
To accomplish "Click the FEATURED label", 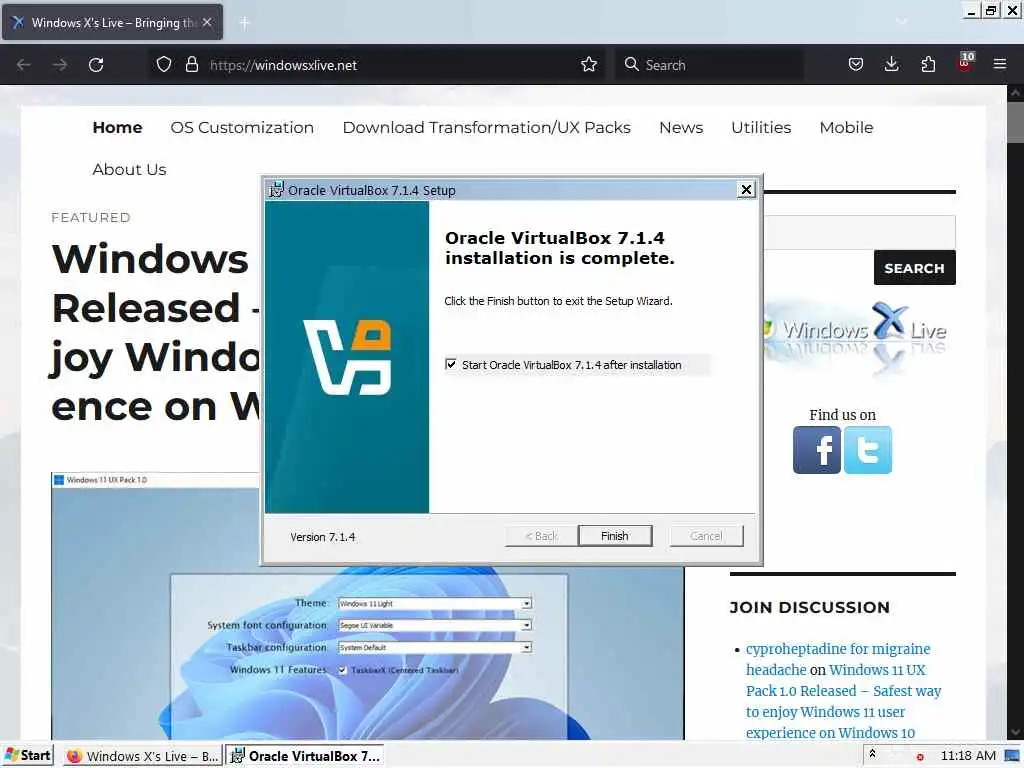I will 91,217.
